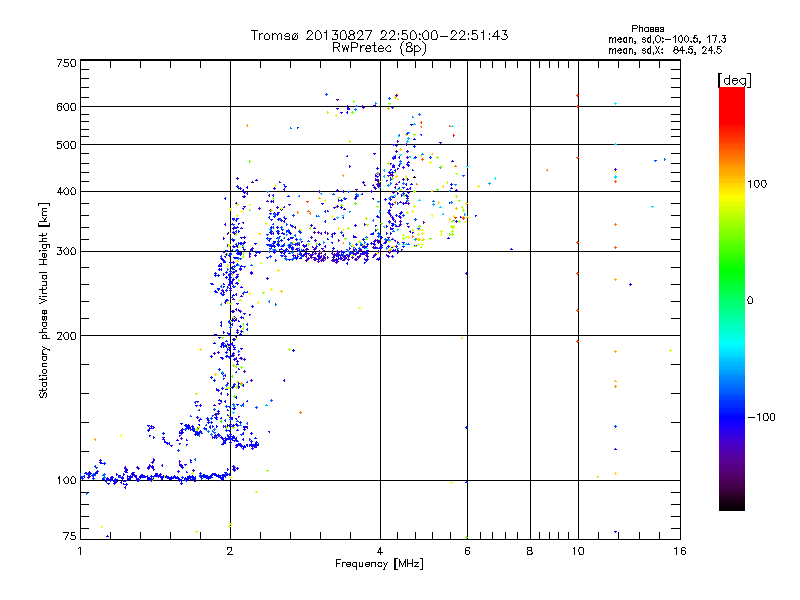Click the plot title 'Tromsø 20130827 22:50:00-22:51:43'
Screen dimensions: 800x600
coord(379,35)
